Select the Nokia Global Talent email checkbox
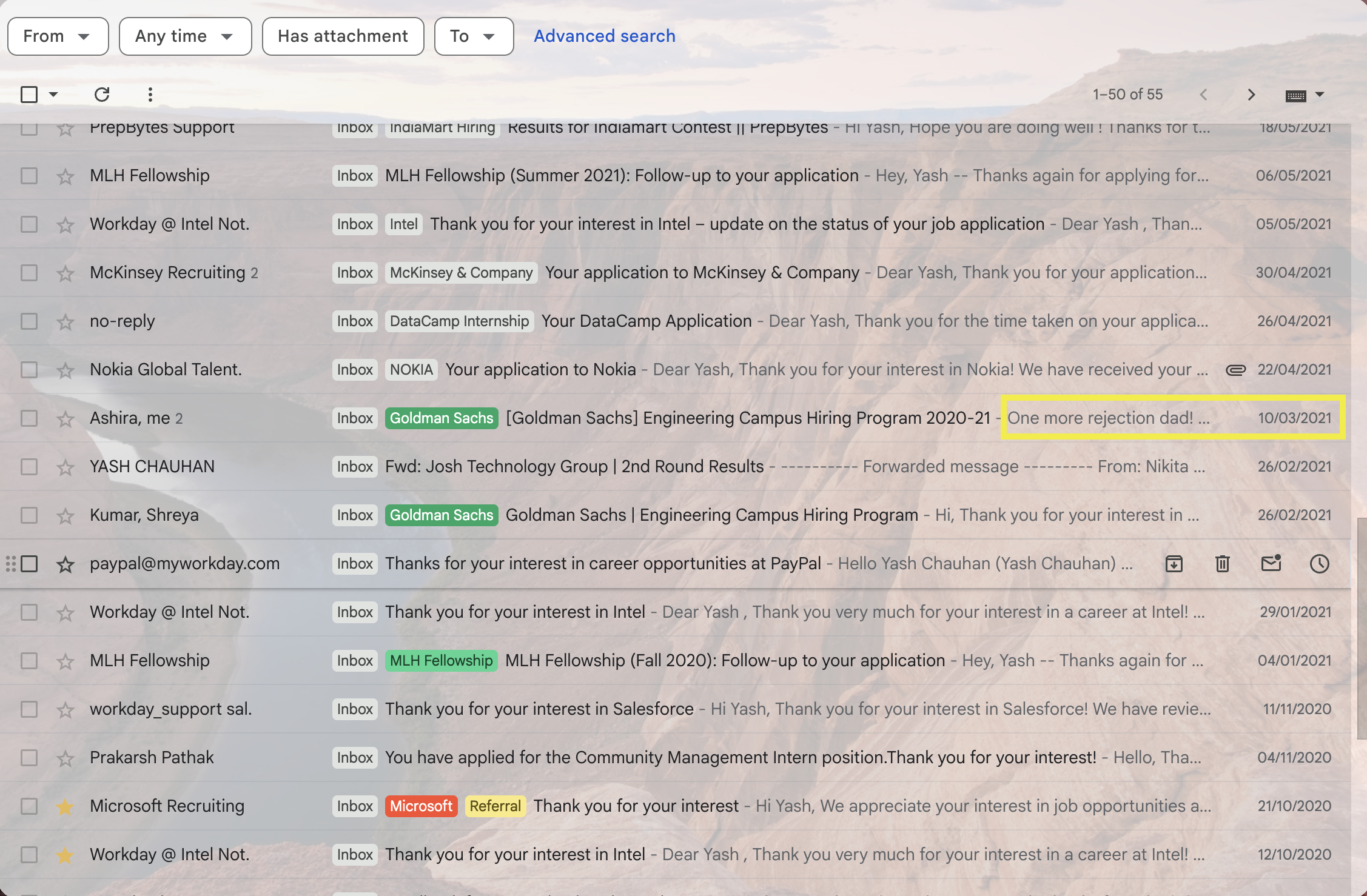Image resolution: width=1367 pixels, height=896 pixels. (x=29, y=370)
